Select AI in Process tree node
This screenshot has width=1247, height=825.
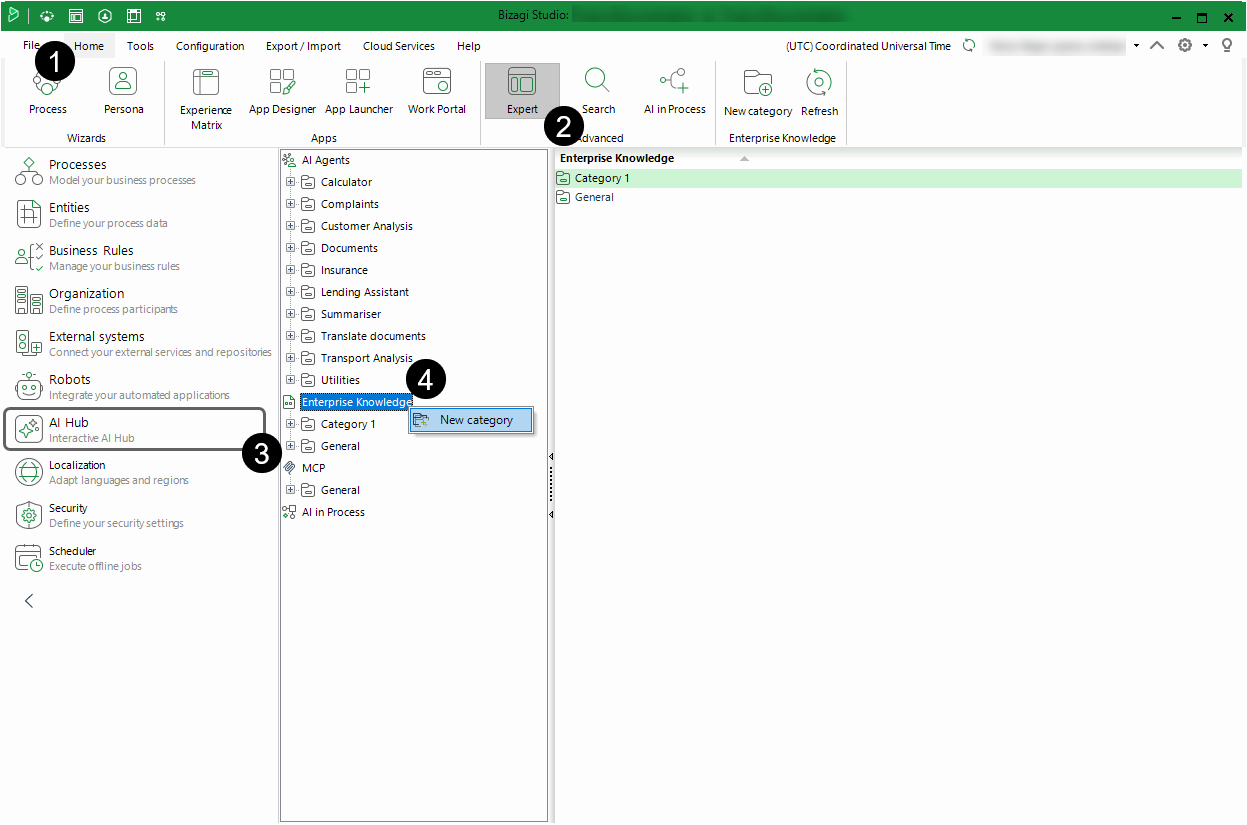(x=333, y=512)
